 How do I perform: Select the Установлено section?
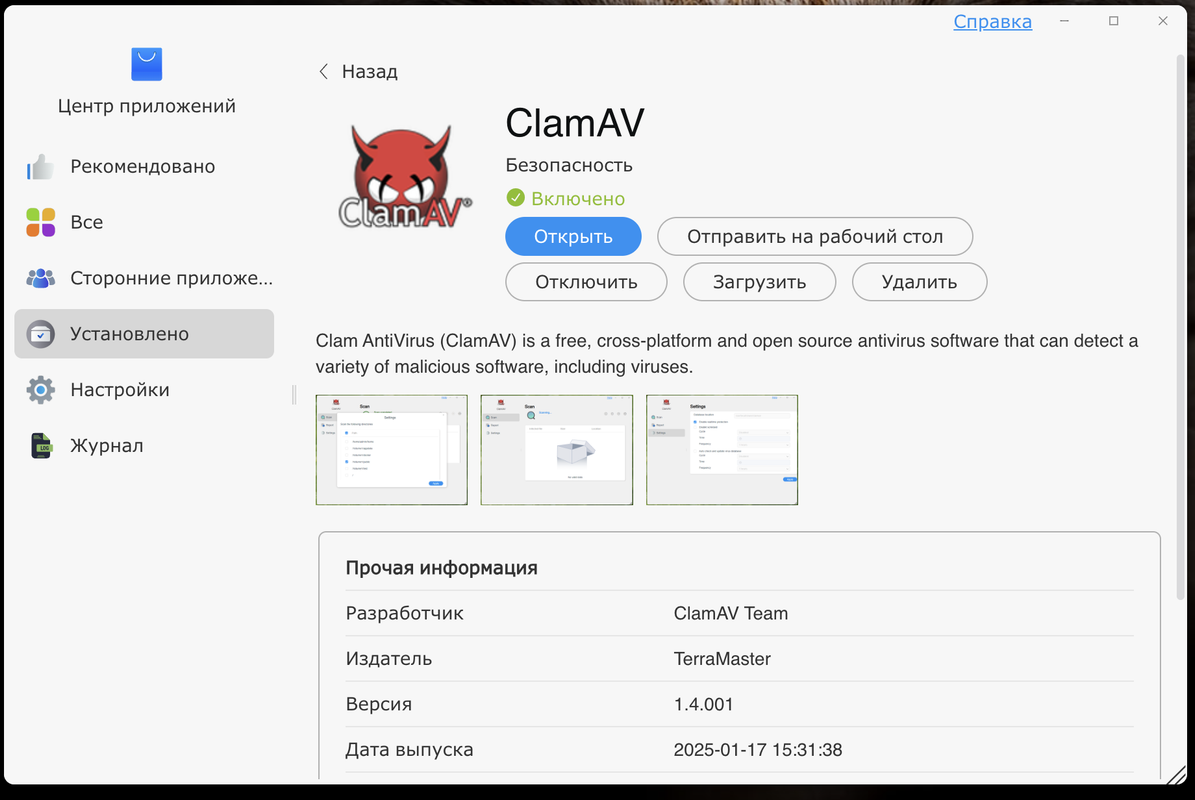(x=144, y=334)
